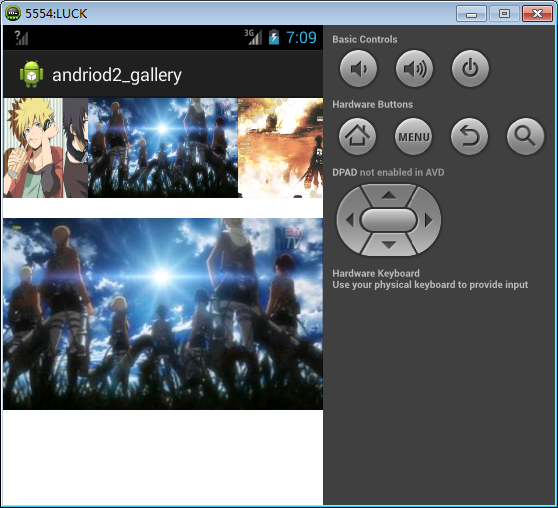Tap the hardware Back arrow button
This screenshot has height=508, width=558.
coord(469,136)
